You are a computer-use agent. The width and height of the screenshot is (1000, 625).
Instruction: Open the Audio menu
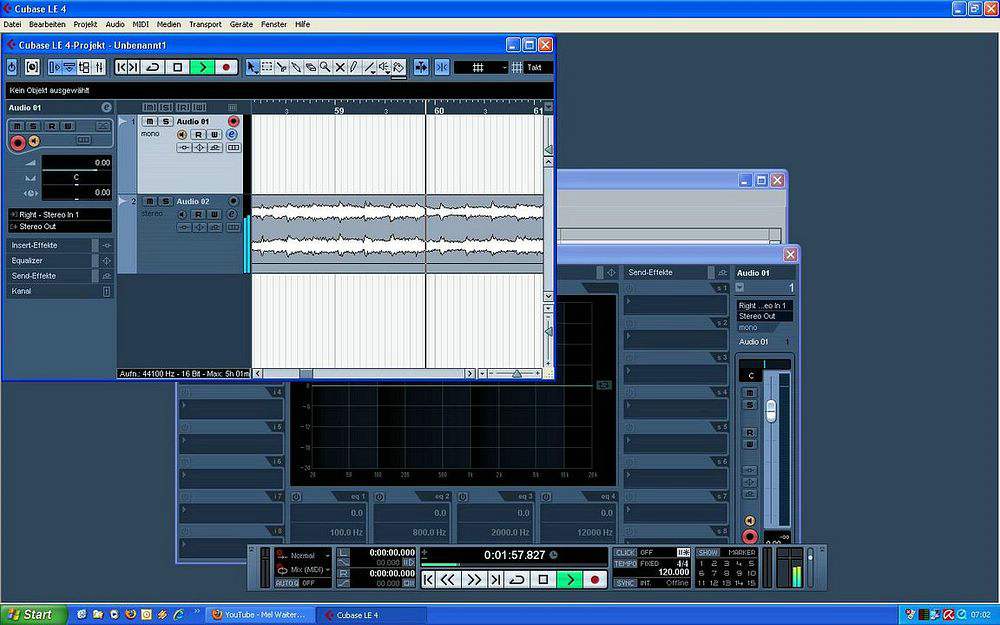click(x=115, y=24)
